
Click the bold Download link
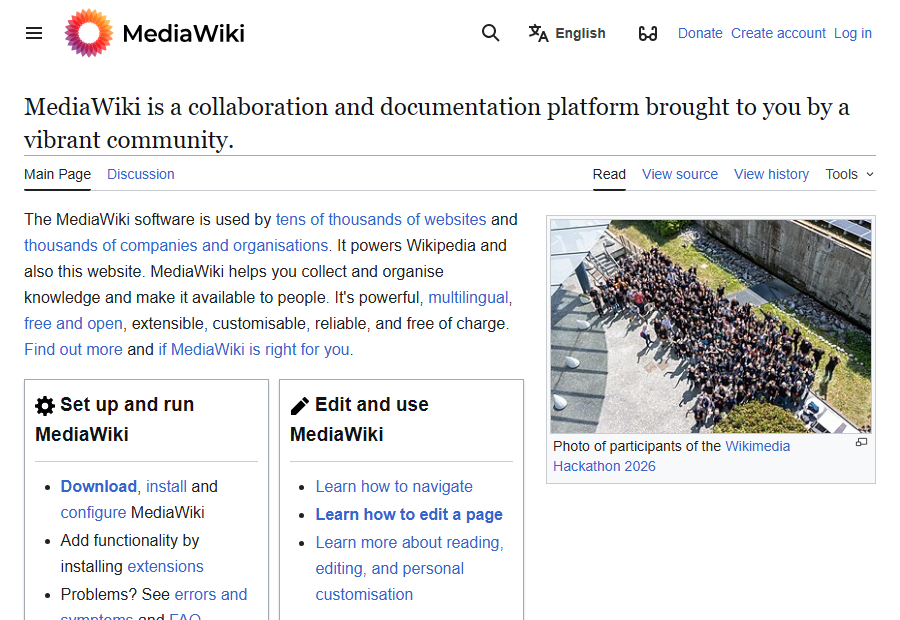point(99,486)
